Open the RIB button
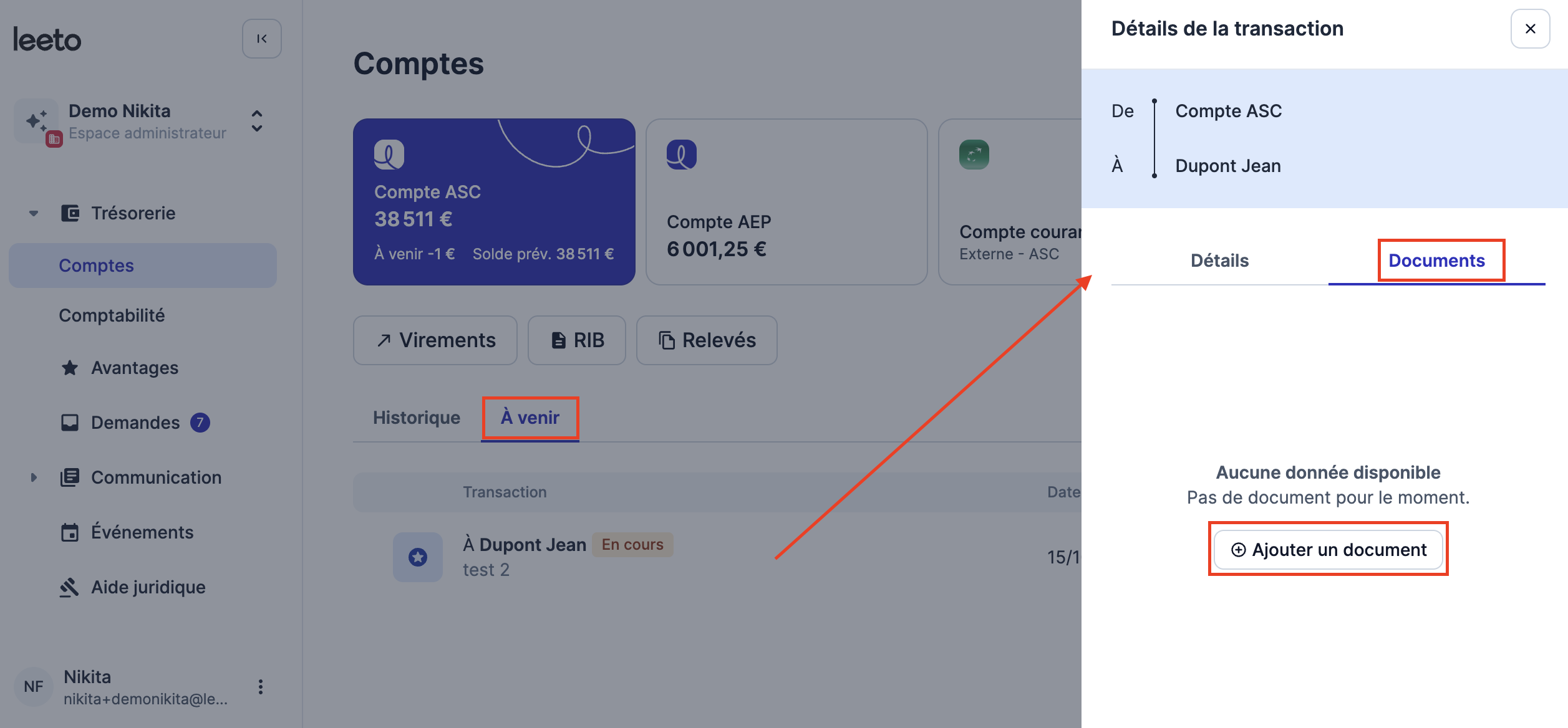This screenshot has height=728, width=1568. coord(577,340)
